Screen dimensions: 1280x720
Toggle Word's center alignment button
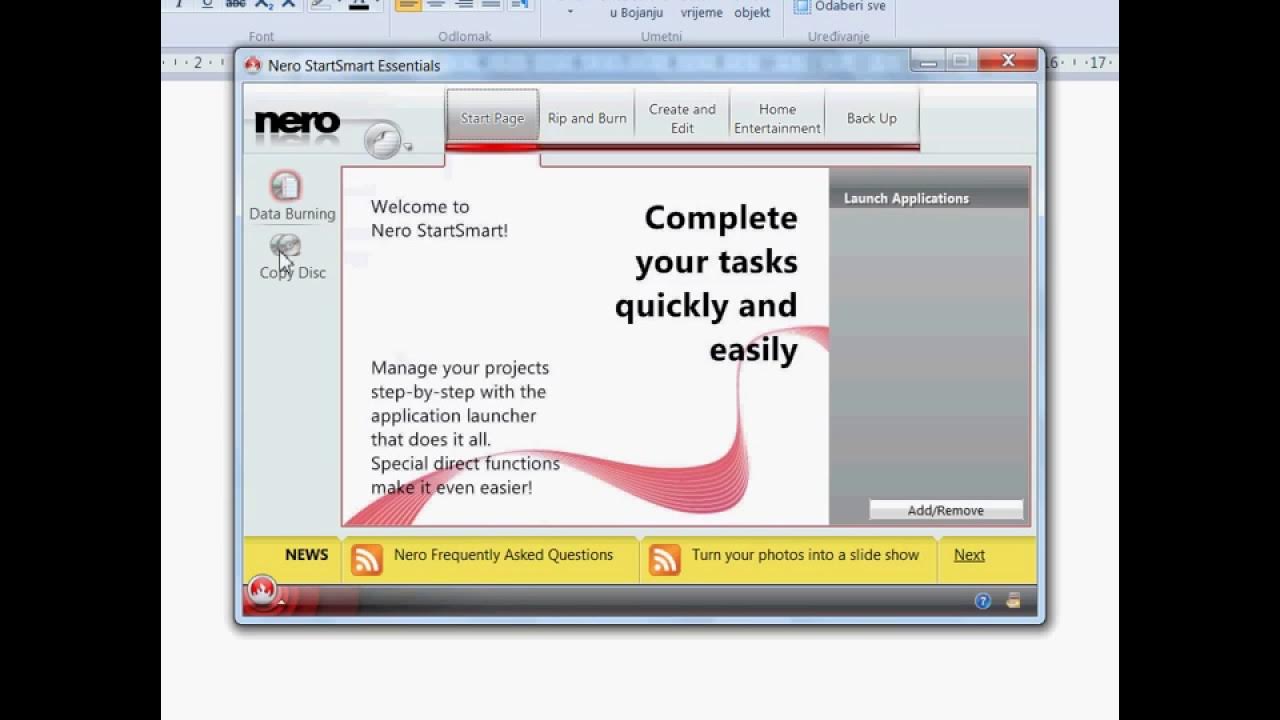(x=436, y=4)
